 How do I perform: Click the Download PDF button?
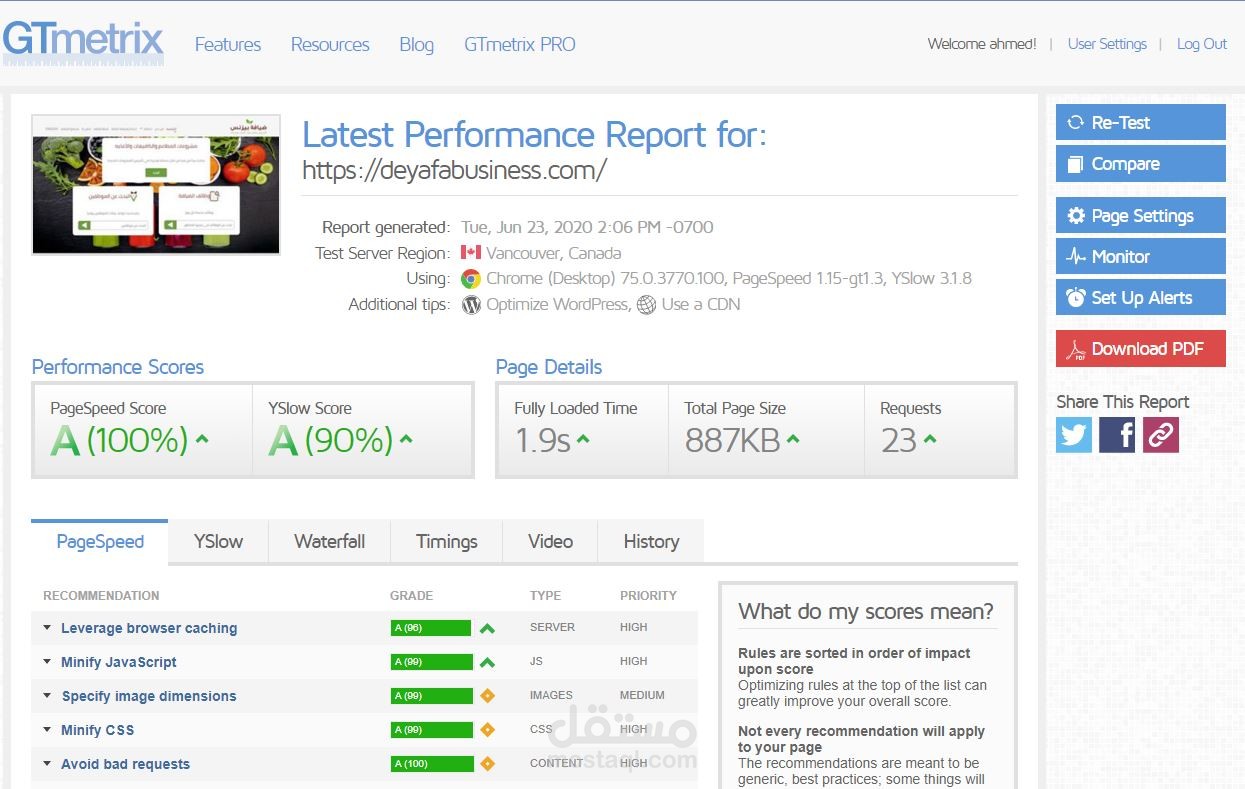1140,349
